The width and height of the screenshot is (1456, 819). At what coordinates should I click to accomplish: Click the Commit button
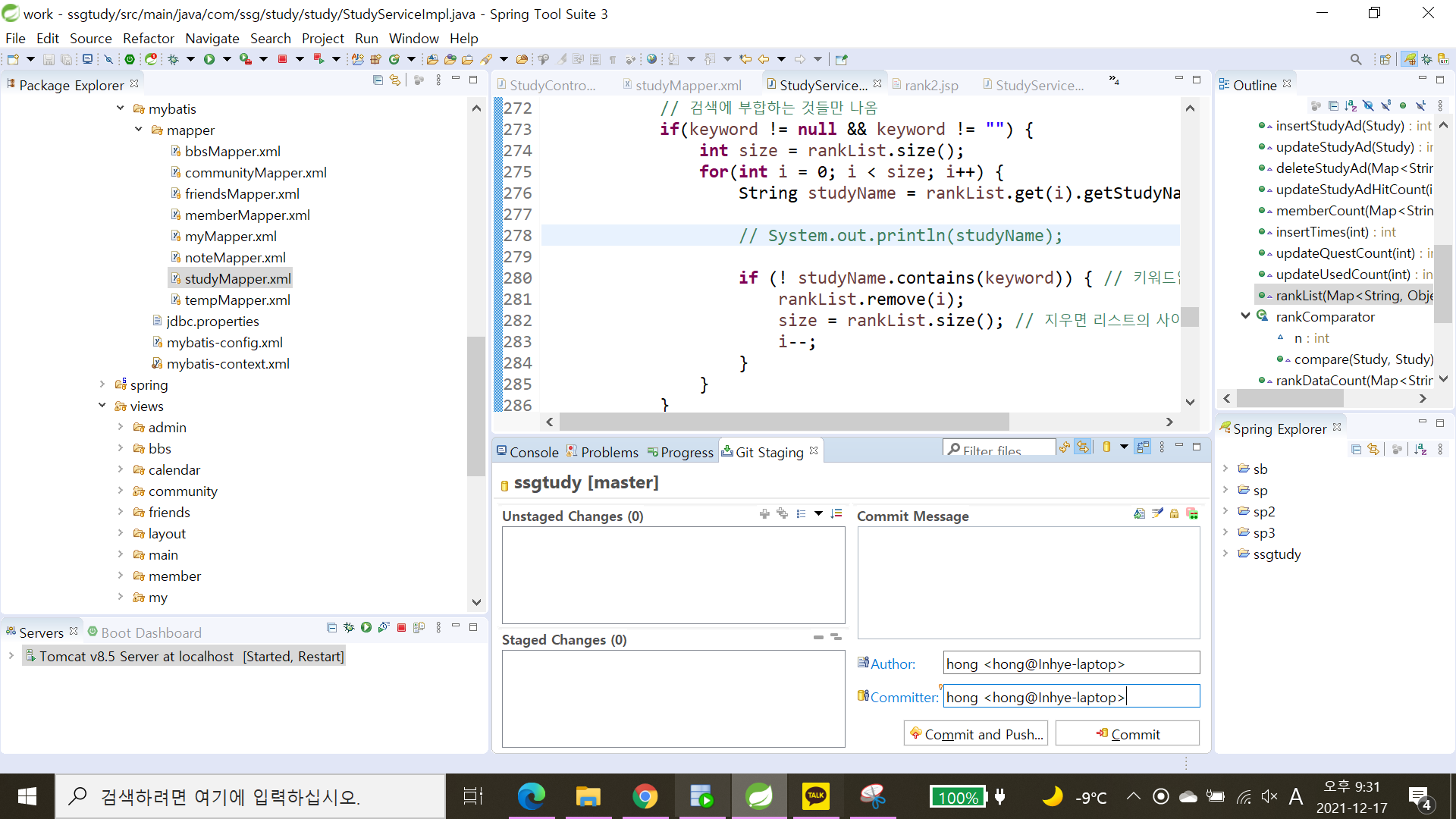[x=1127, y=733]
